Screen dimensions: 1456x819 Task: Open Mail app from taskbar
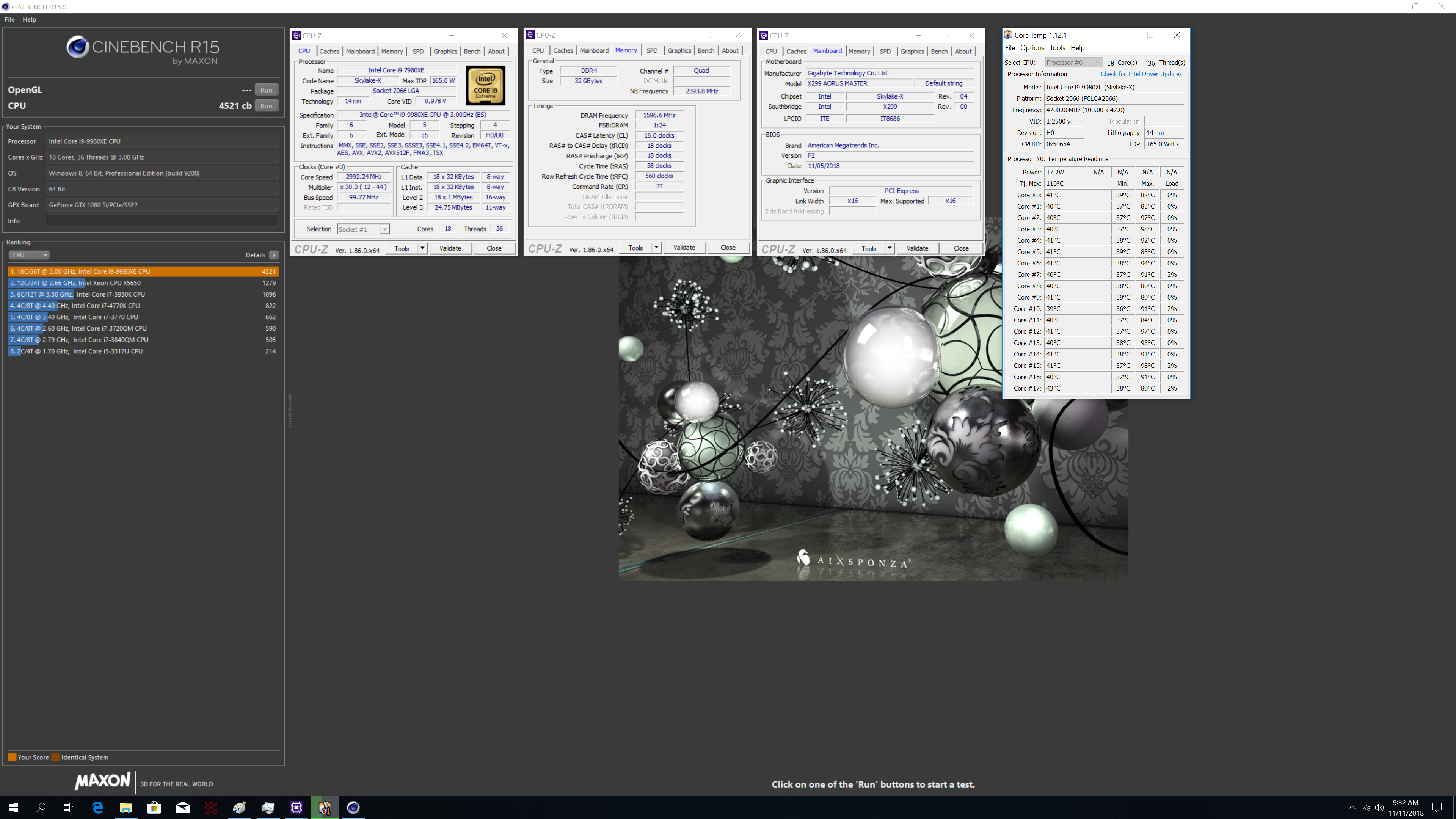click(182, 807)
